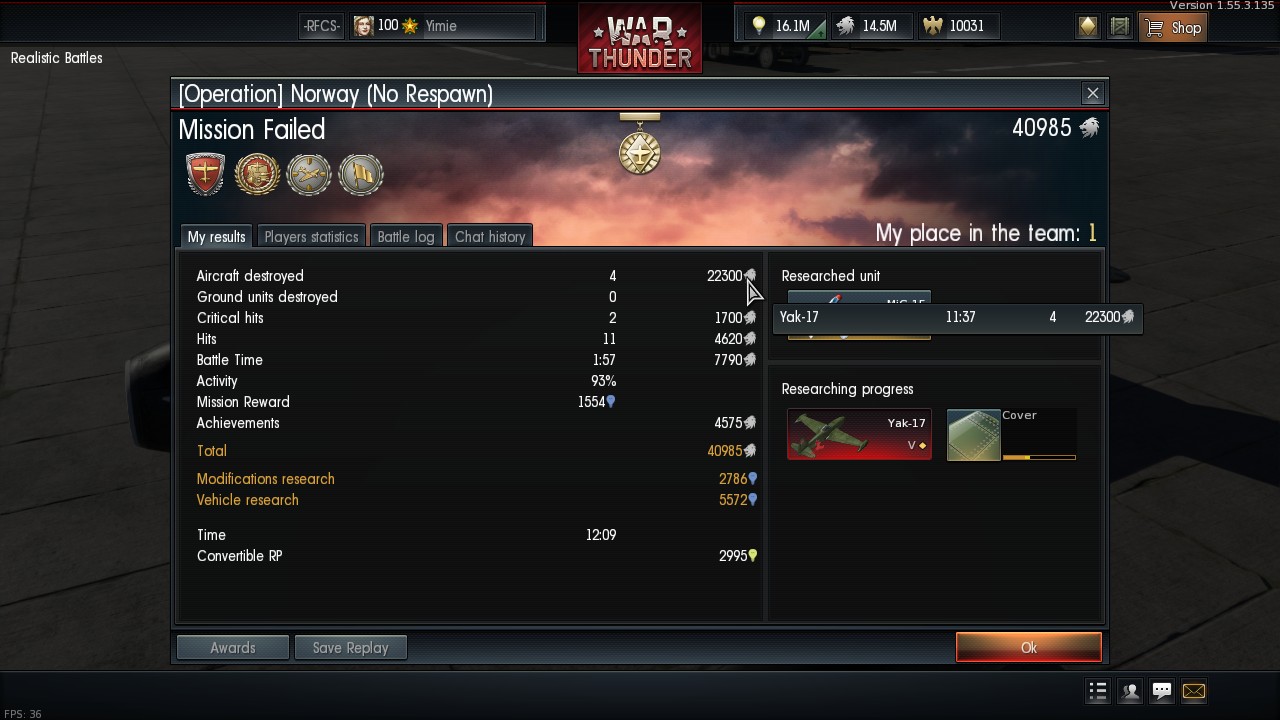The height and width of the screenshot is (720, 1280).
Task: Click the Awards button
Action: tap(233, 648)
